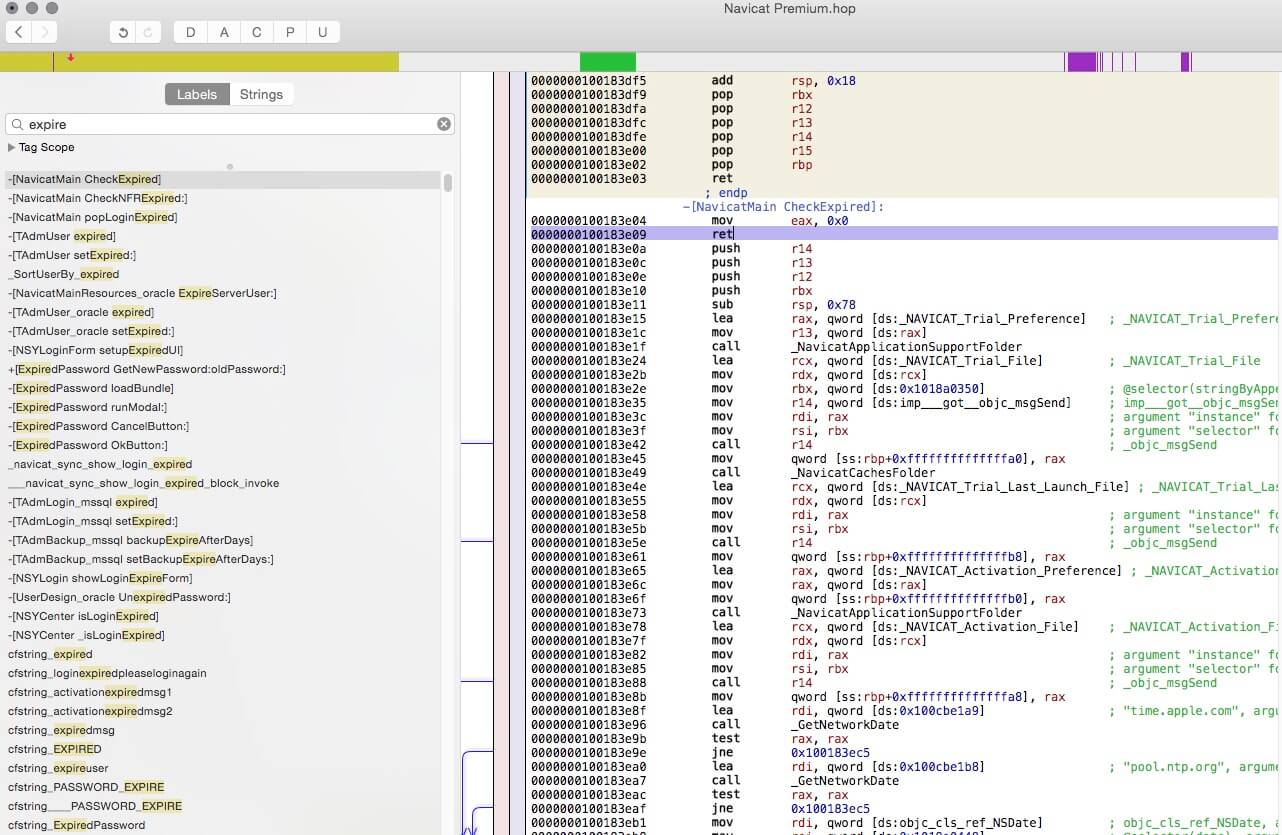The height and width of the screenshot is (835, 1282).
Task: Switch to the Strings tab
Action: (x=262, y=94)
